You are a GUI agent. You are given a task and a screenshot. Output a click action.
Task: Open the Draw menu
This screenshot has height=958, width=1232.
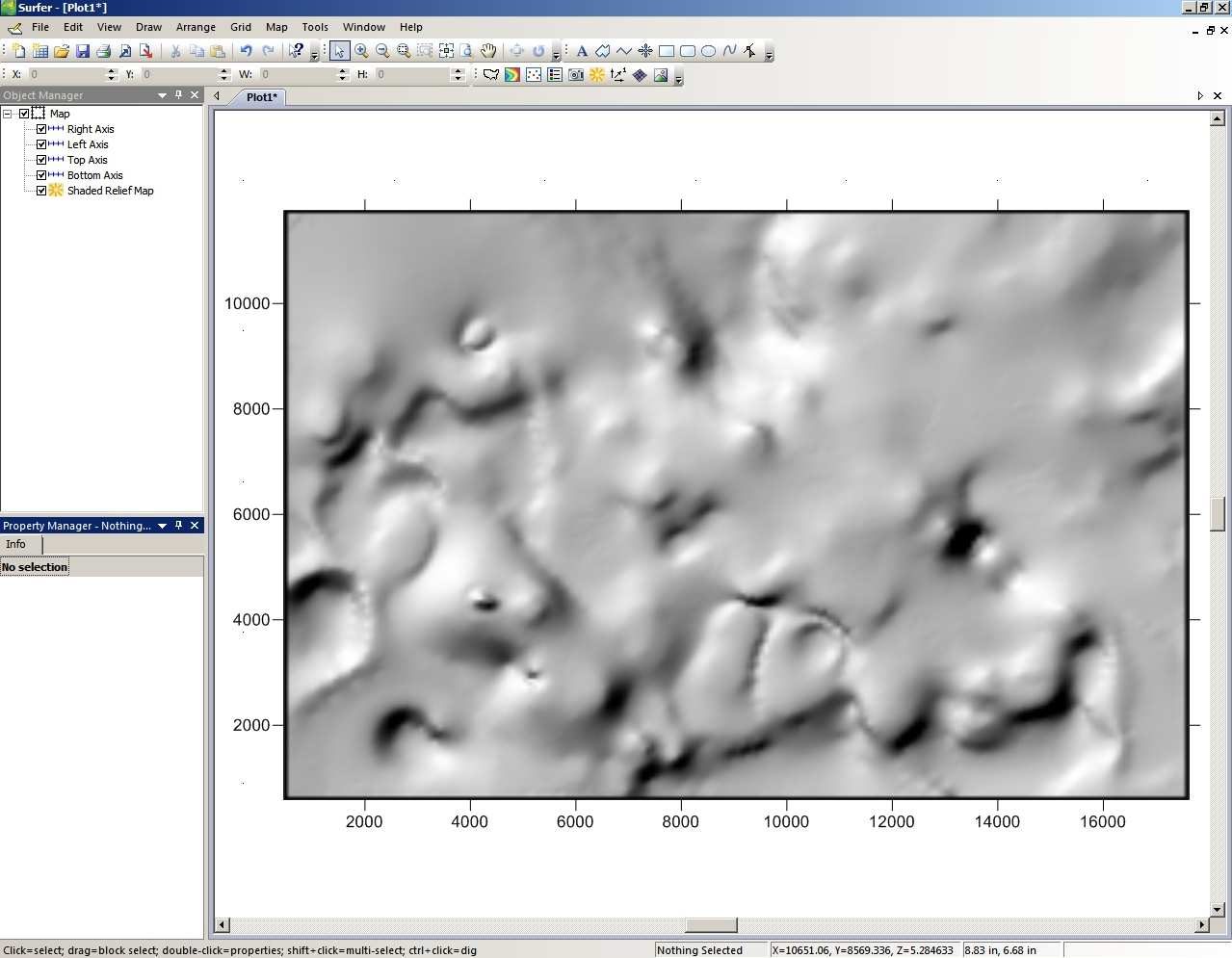pos(148,27)
